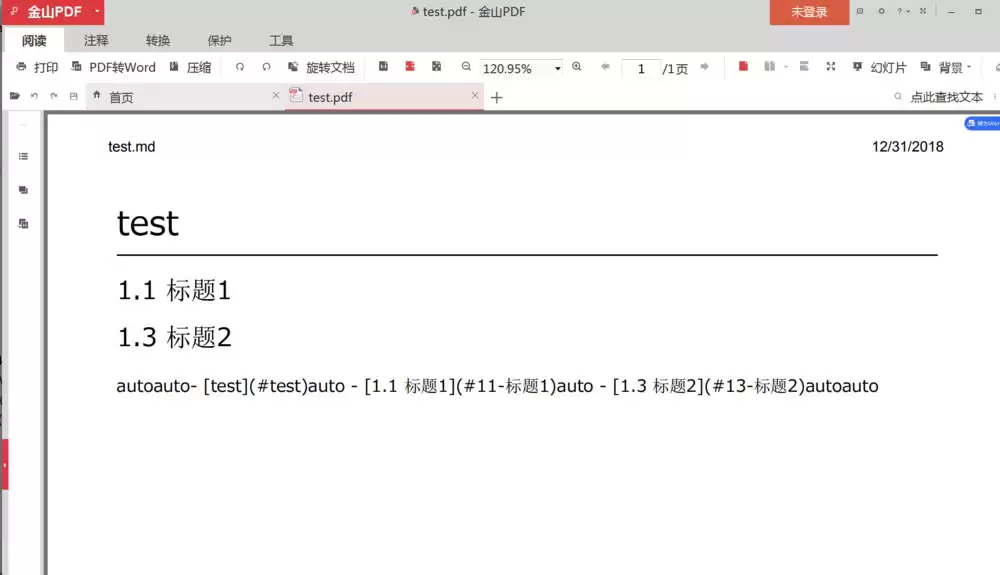This screenshot has height=575, width=1000.
Task: Select fit-page view icon
Action: click(x=436, y=66)
